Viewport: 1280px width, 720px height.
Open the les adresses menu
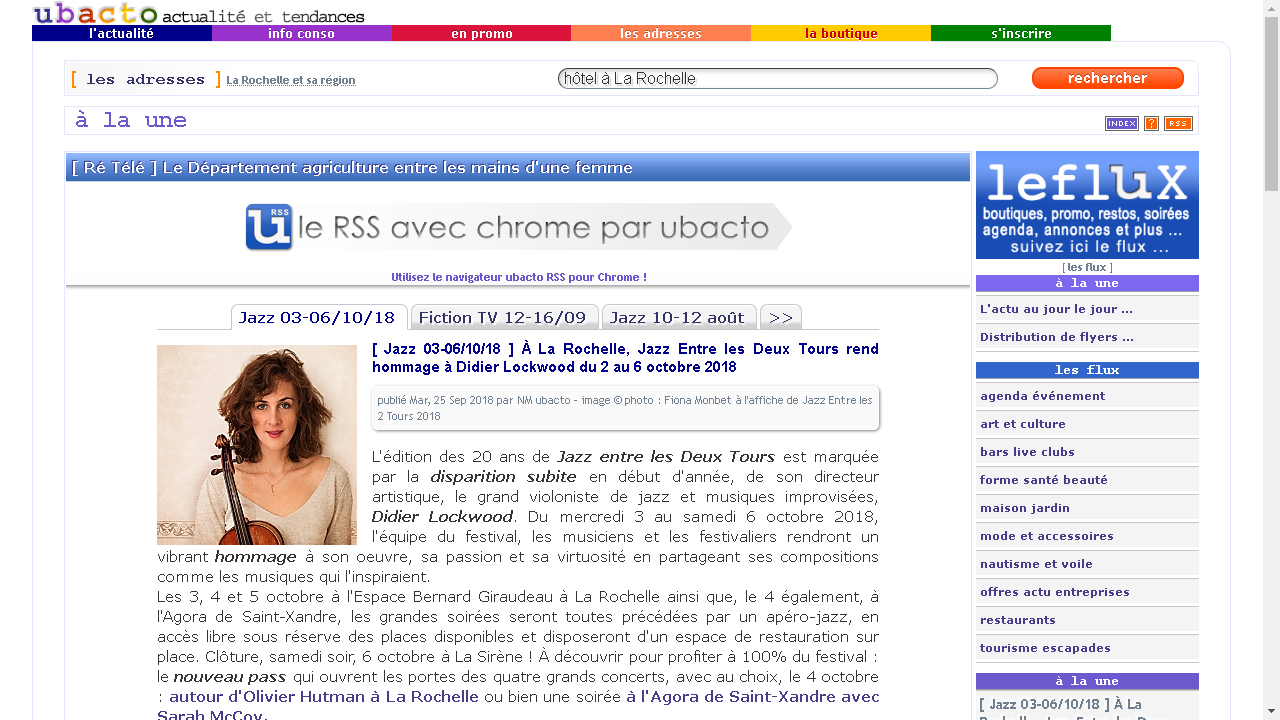pos(661,33)
